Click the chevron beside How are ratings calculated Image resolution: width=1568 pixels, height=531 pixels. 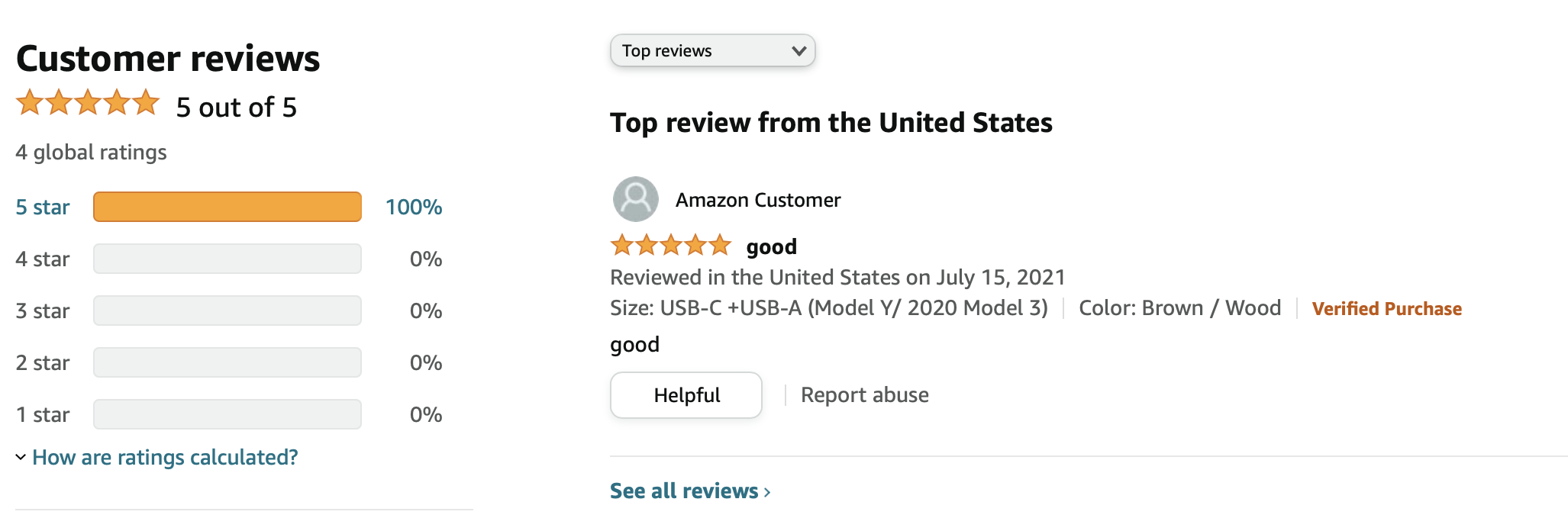click(x=21, y=457)
